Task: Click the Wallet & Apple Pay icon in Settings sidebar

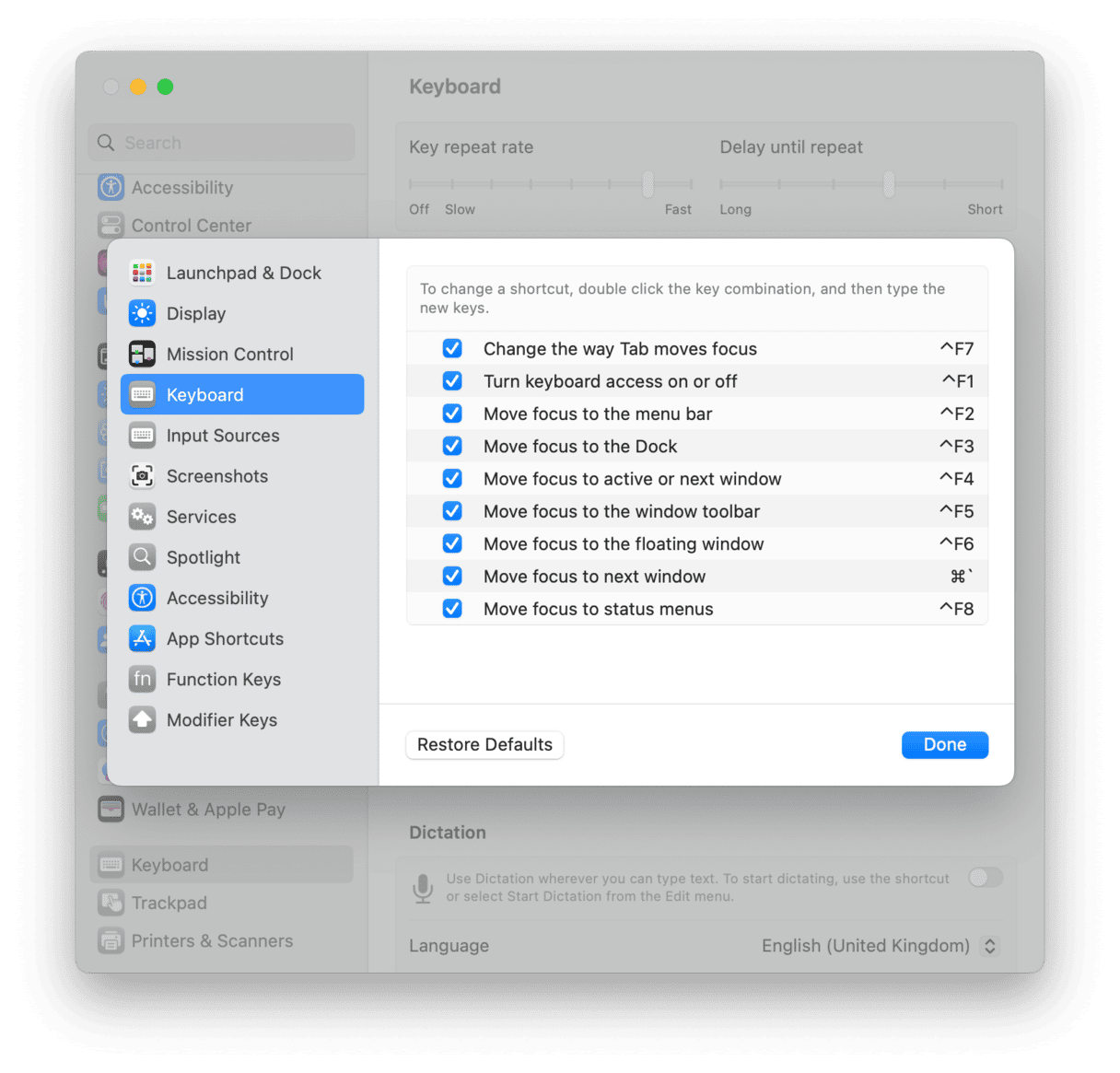Action: [111, 810]
